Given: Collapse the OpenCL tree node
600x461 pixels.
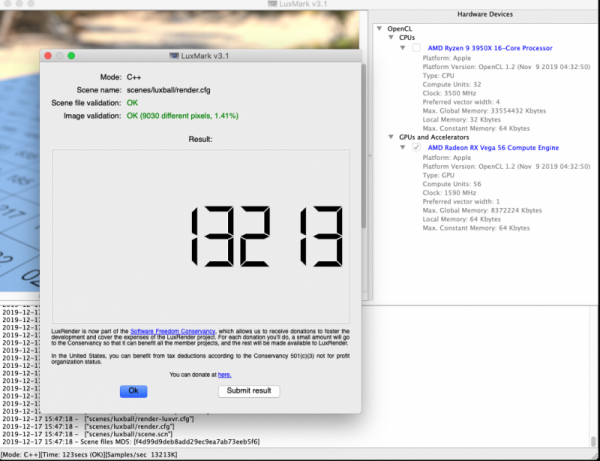Looking at the screenshot, I should [379, 29].
